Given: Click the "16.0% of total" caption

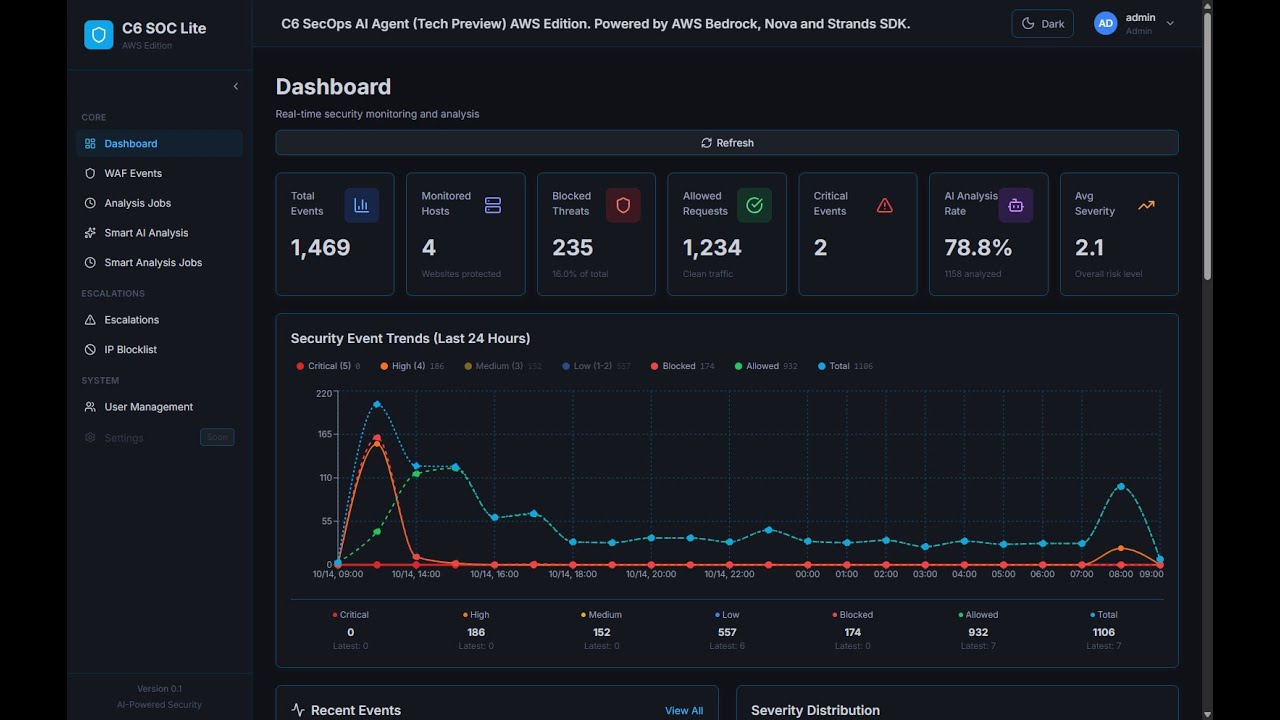Looking at the screenshot, I should coord(580,274).
